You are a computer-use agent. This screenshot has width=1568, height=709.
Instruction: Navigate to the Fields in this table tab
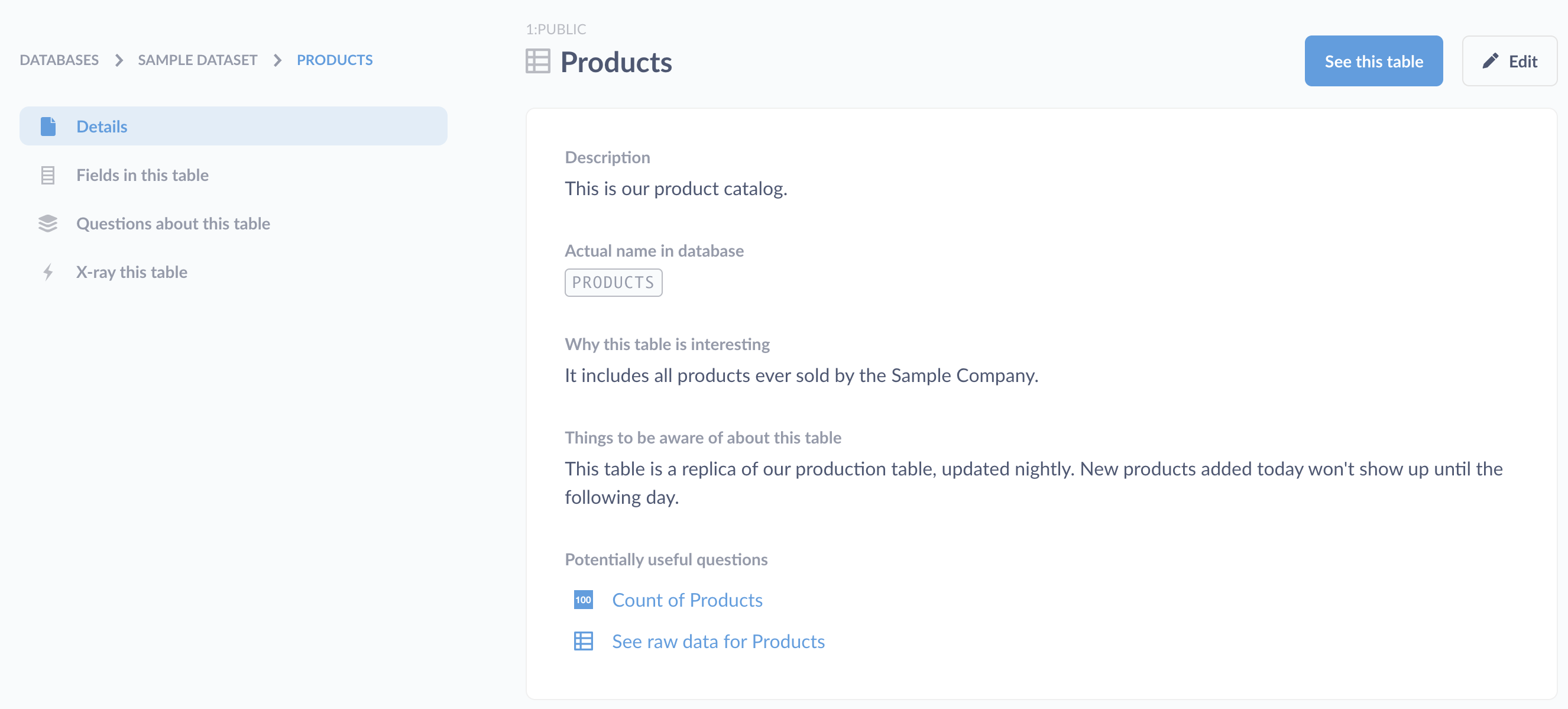click(143, 174)
